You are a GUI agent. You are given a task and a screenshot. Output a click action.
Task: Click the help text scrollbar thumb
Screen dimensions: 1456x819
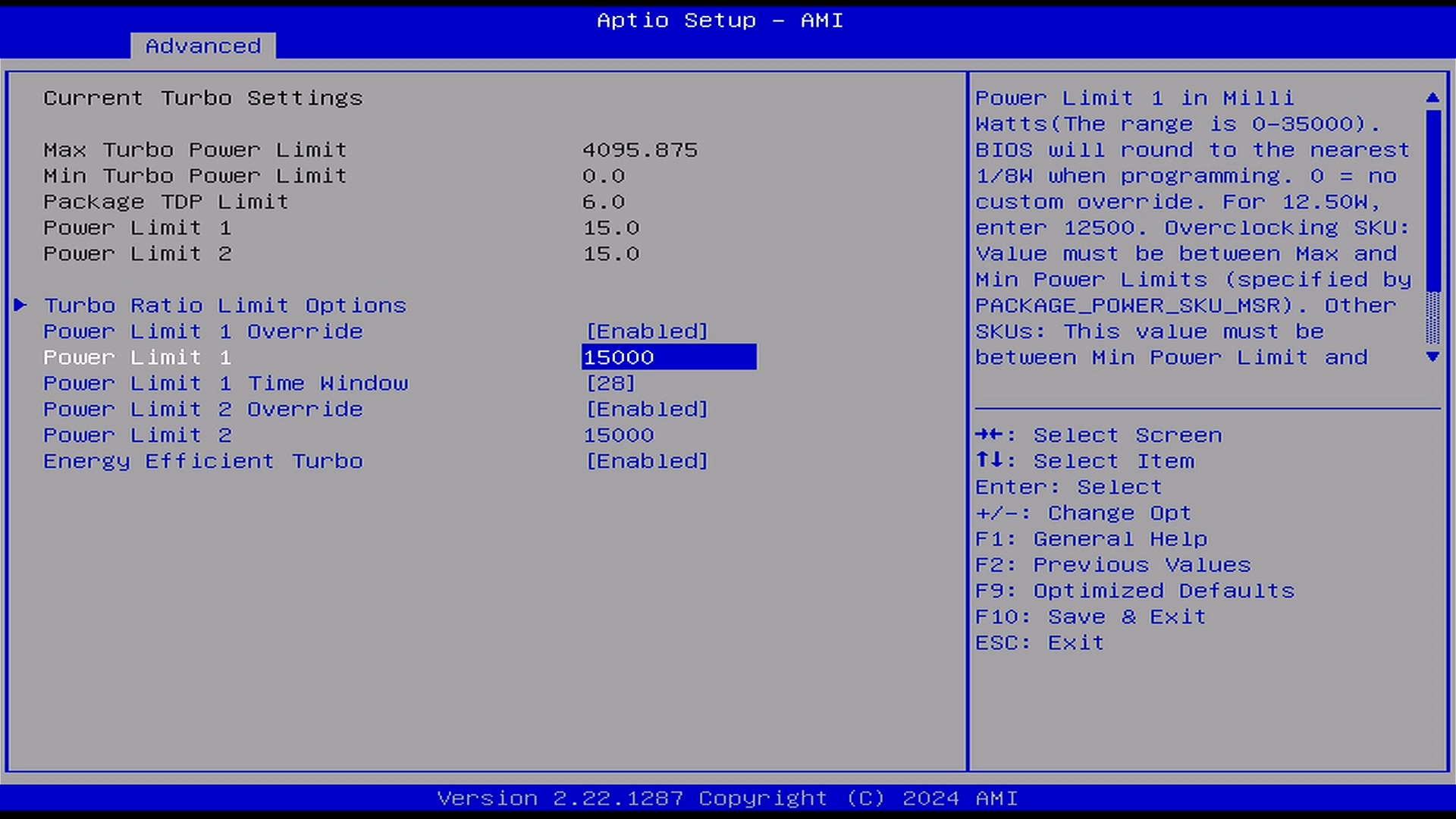click(x=1432, y=201)
